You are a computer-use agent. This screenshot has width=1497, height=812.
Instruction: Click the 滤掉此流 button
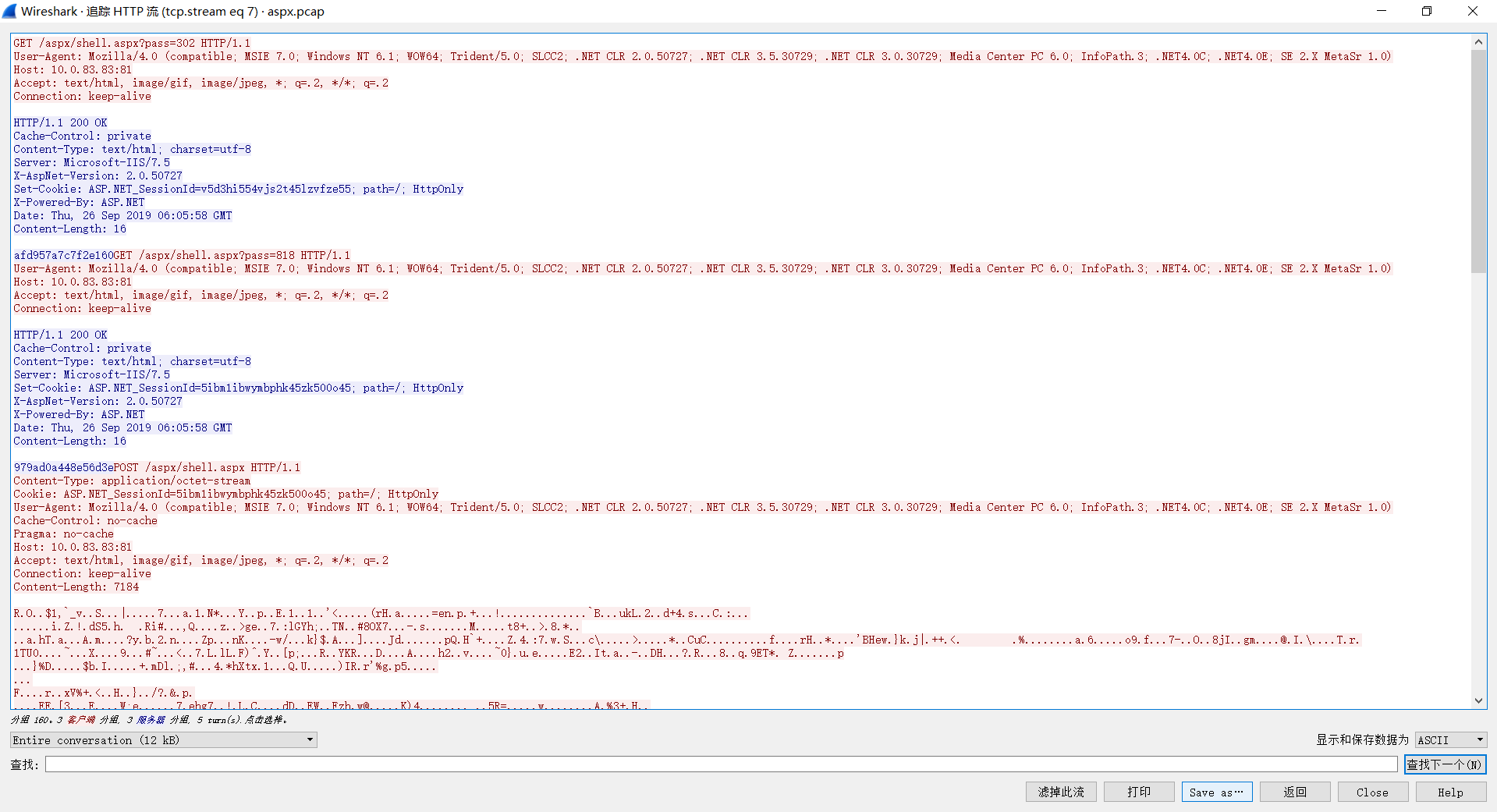click(x=1061, y=792)
